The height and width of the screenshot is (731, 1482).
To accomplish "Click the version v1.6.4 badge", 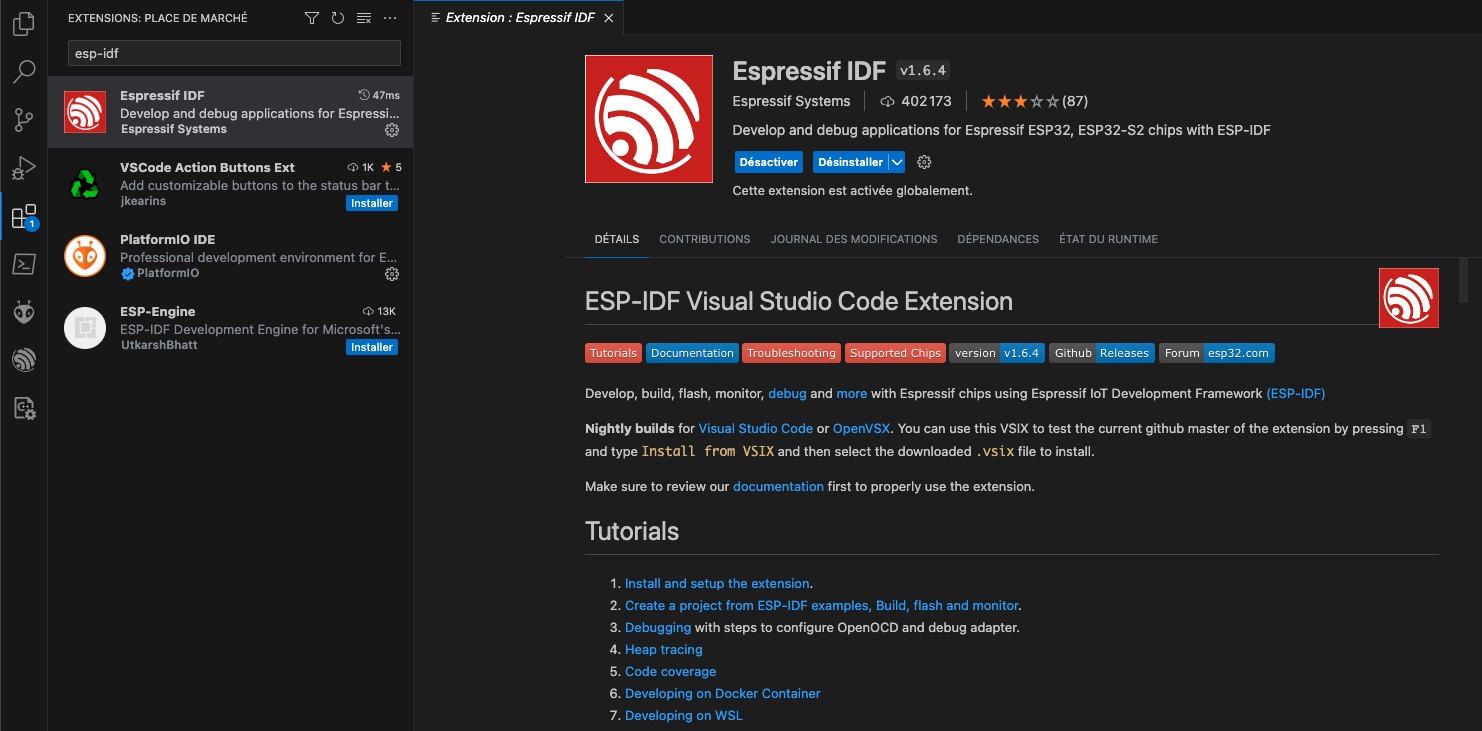I will click(x=997, y=353).
